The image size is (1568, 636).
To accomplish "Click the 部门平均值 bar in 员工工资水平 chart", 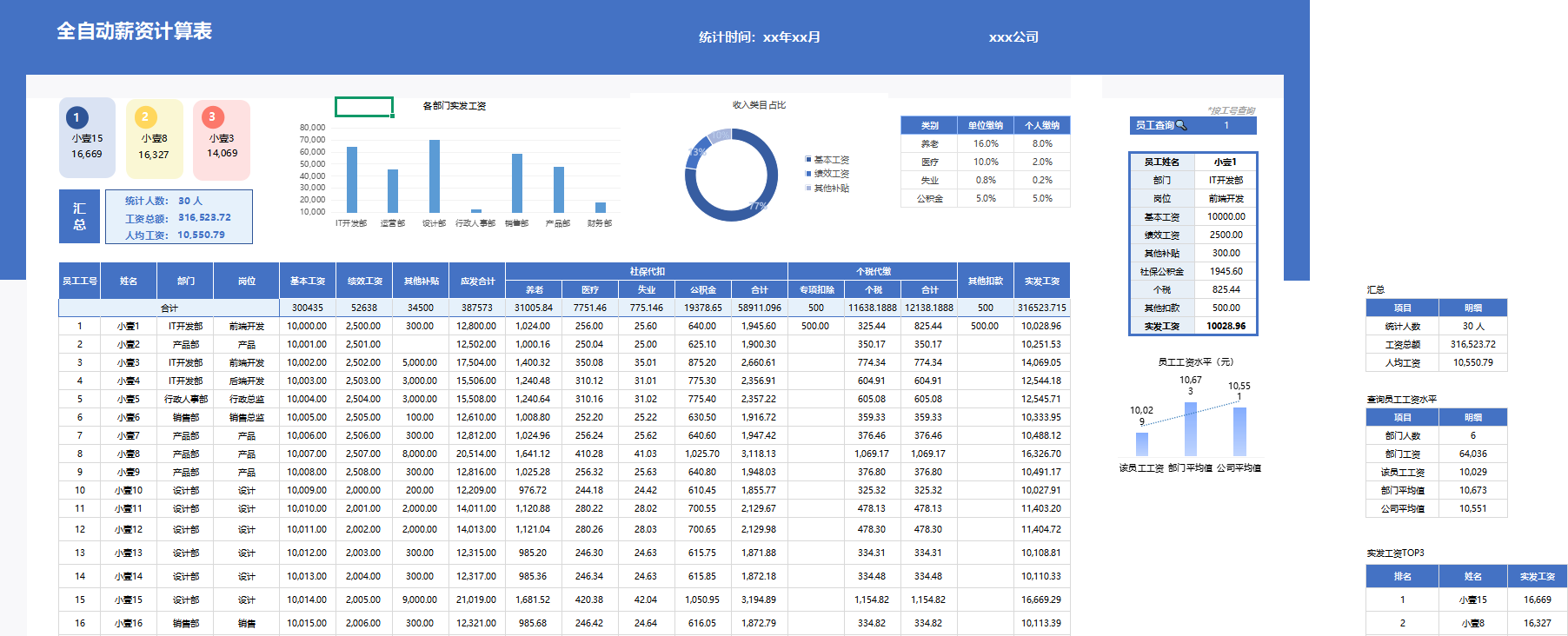I will pyautogui.click(x=1190, y=429).
